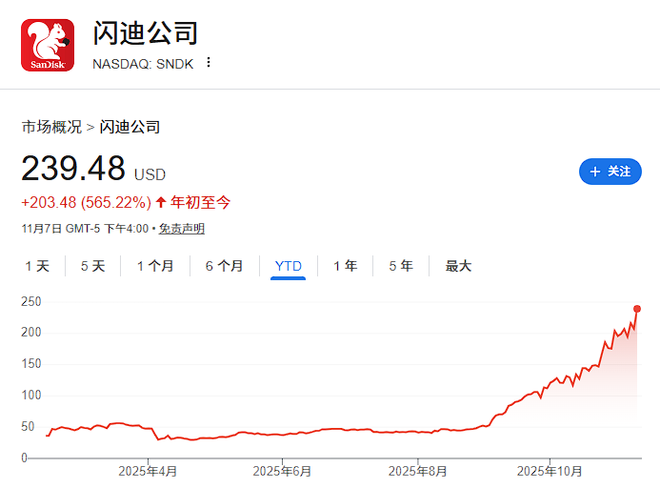Click the red endpoint dot on the chart
This screenshot has width=660, height=488.
click(638, 308)
